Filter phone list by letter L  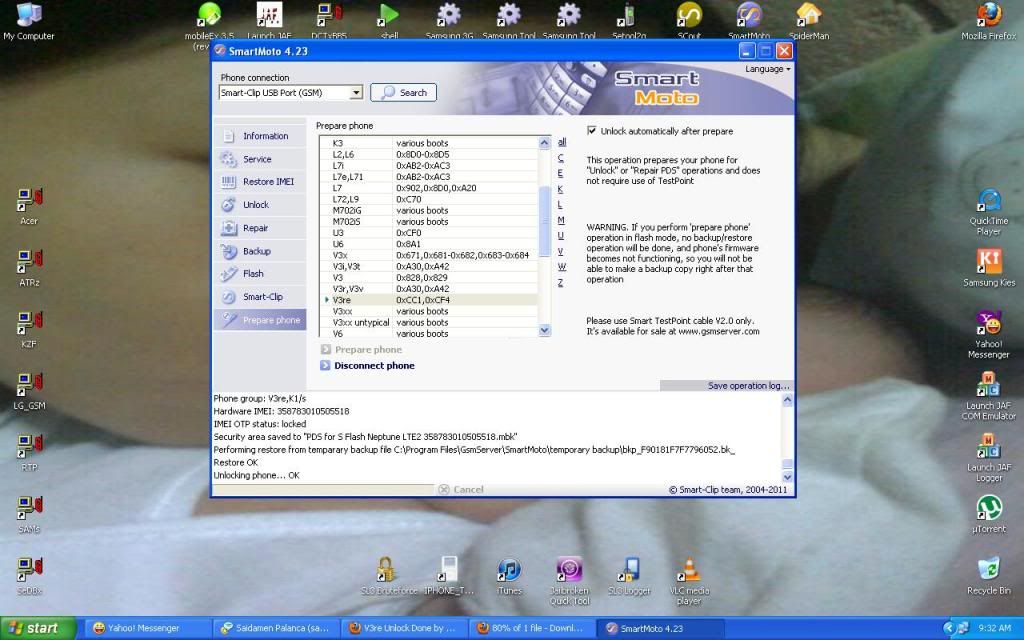[560, 205]
